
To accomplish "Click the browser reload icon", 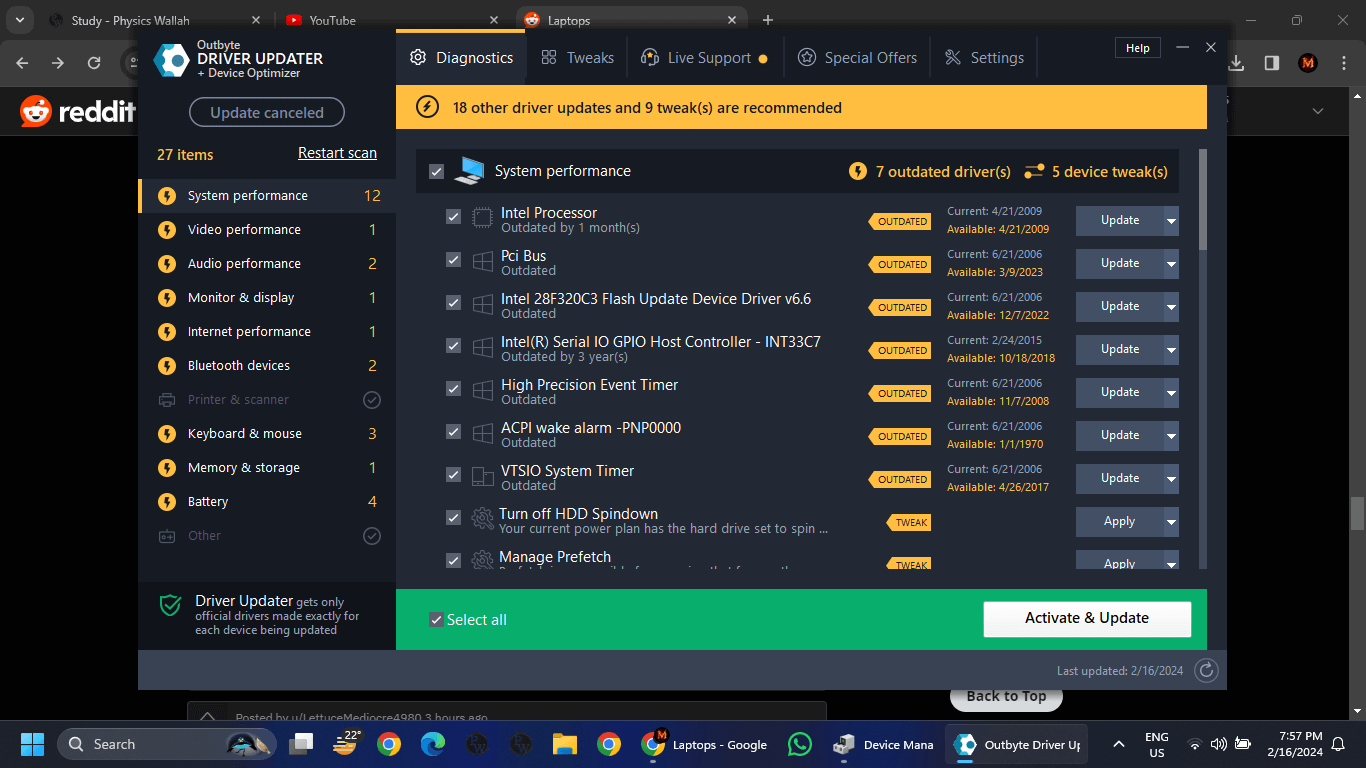I will [94, 62].
